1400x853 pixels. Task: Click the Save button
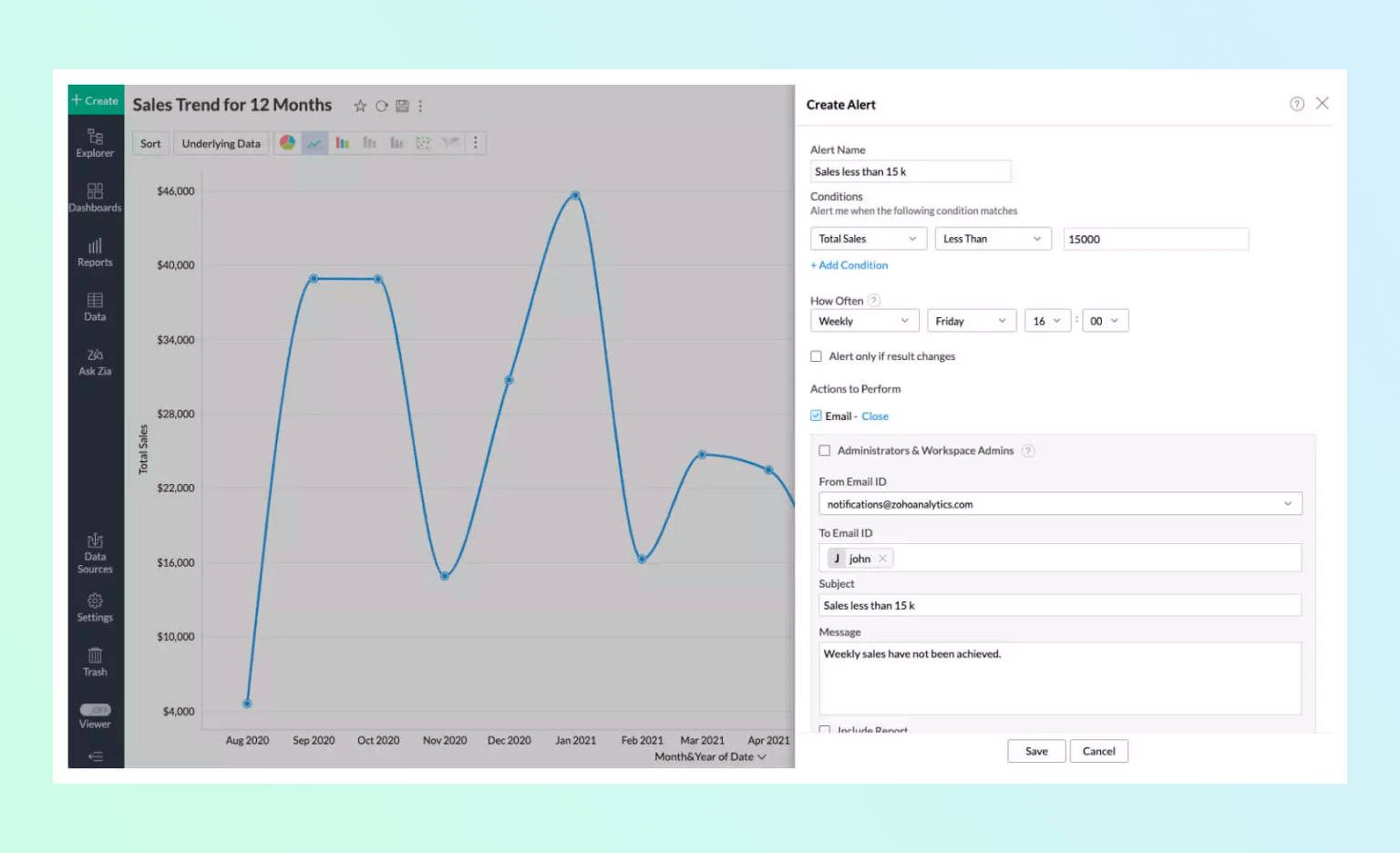pos(1035,751)
